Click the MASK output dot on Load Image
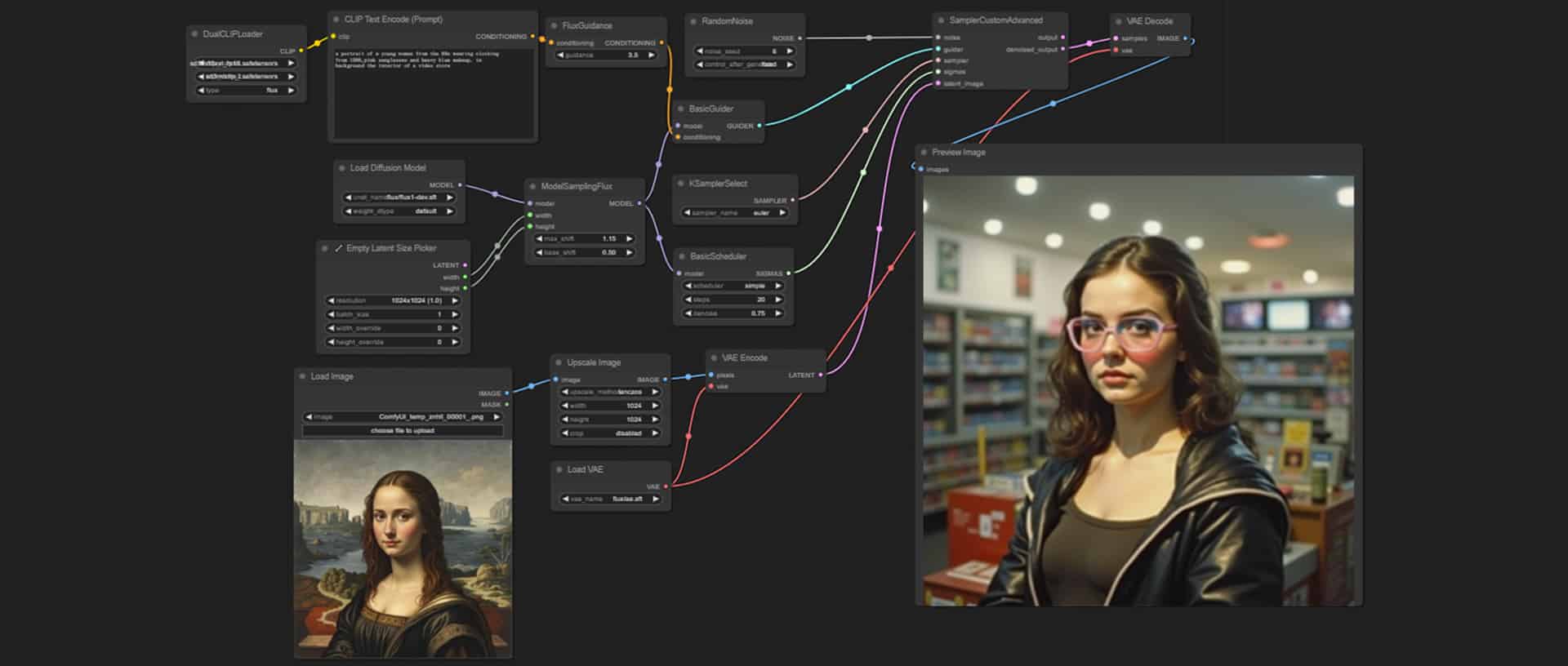 (507, 405)
